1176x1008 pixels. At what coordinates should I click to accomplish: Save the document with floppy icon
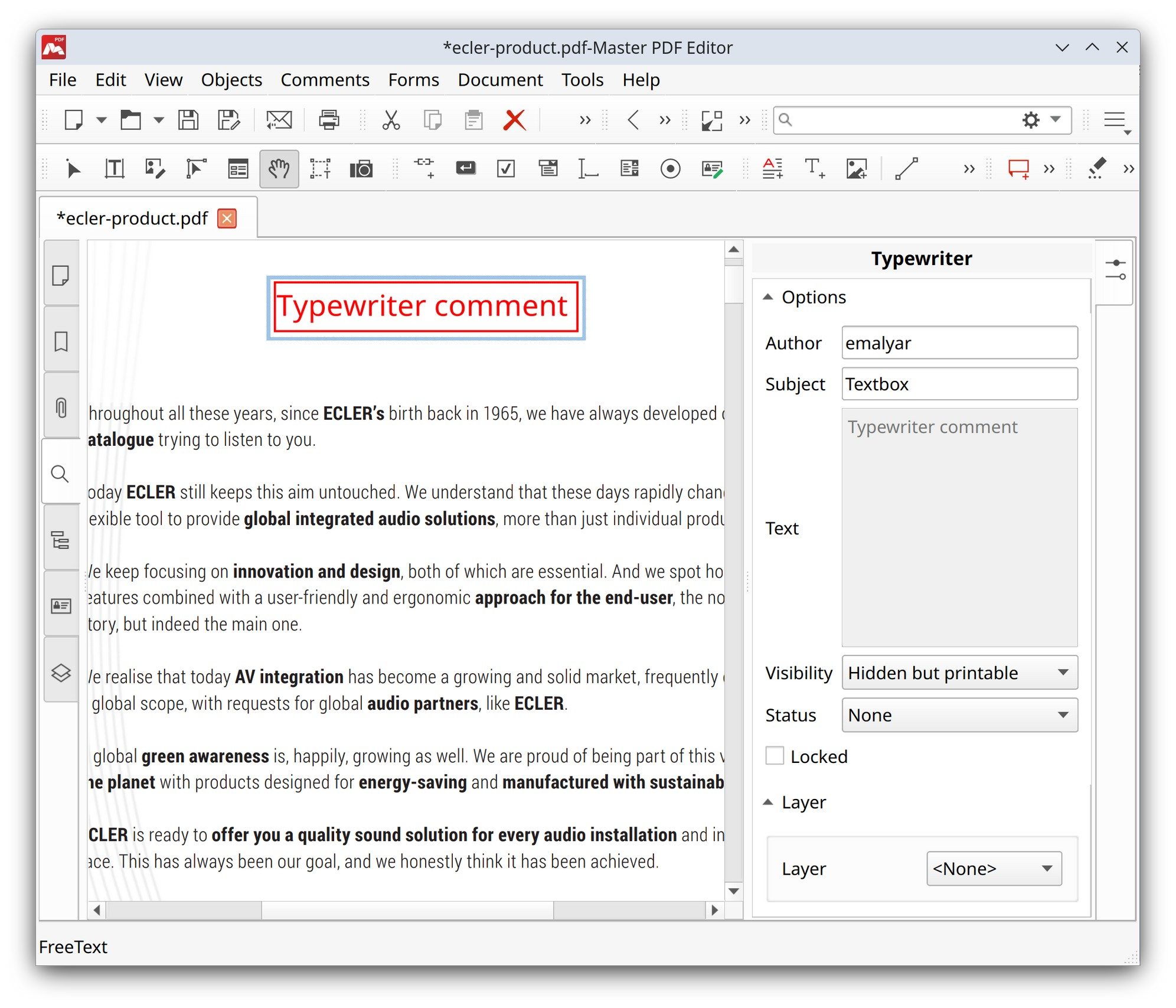(188, 120)
